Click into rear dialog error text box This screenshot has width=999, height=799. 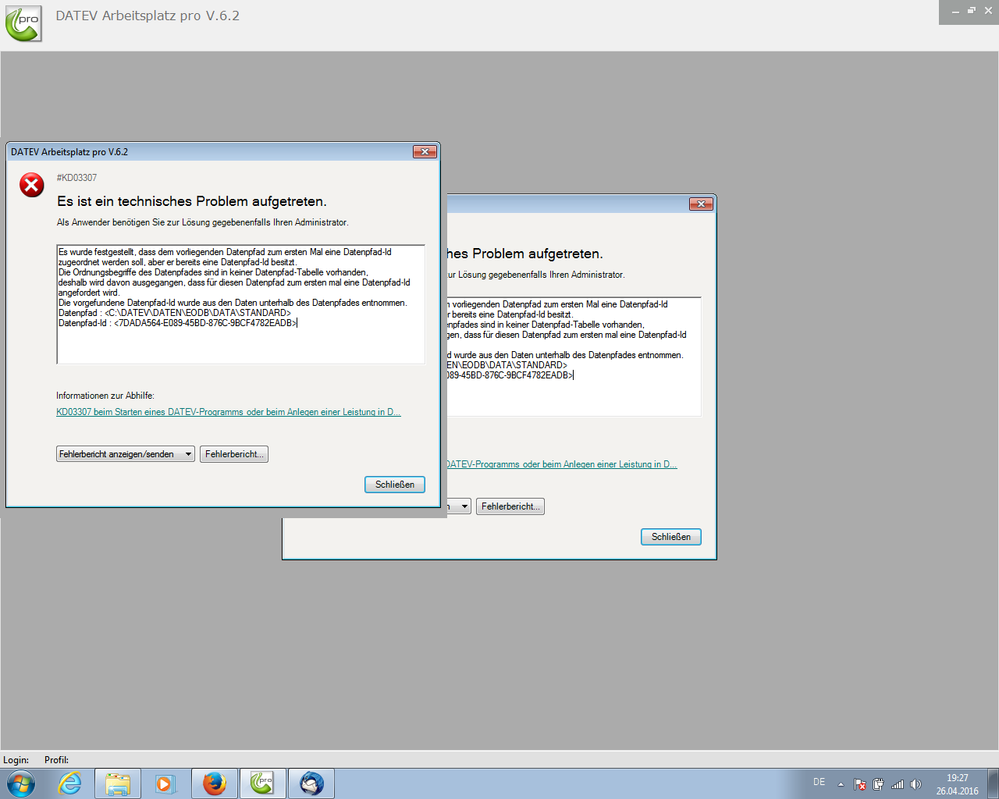[x=573, y=356]
